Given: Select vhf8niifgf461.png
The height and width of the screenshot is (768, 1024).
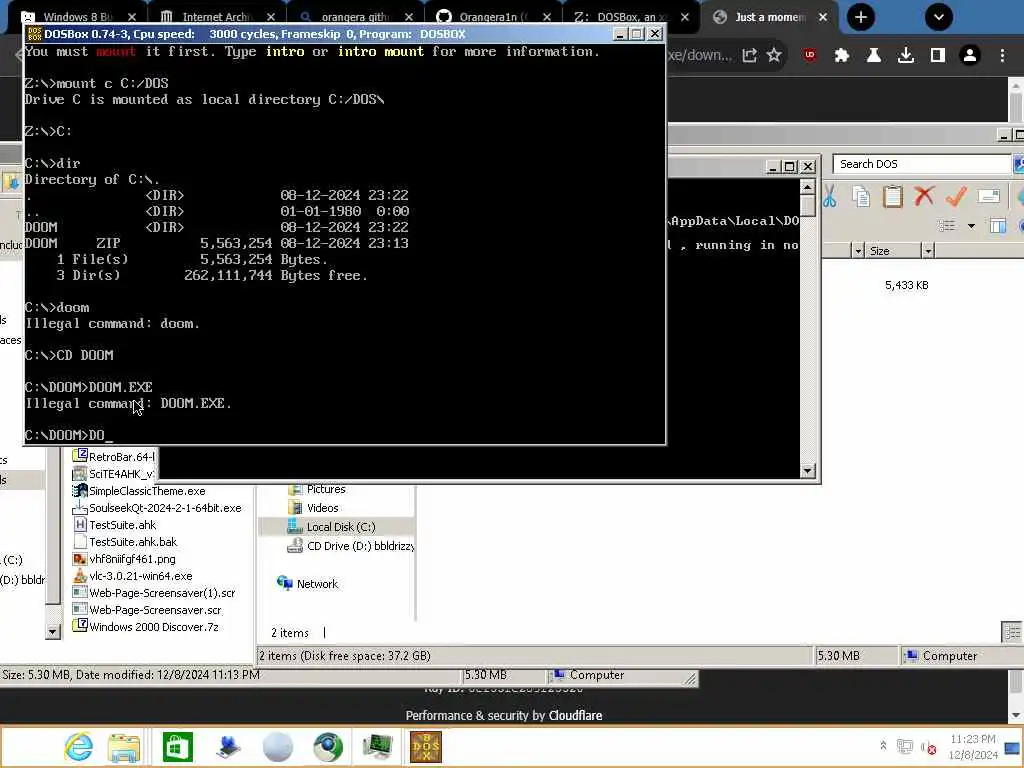Looking at the screenshot, I should tap(124, 558).
